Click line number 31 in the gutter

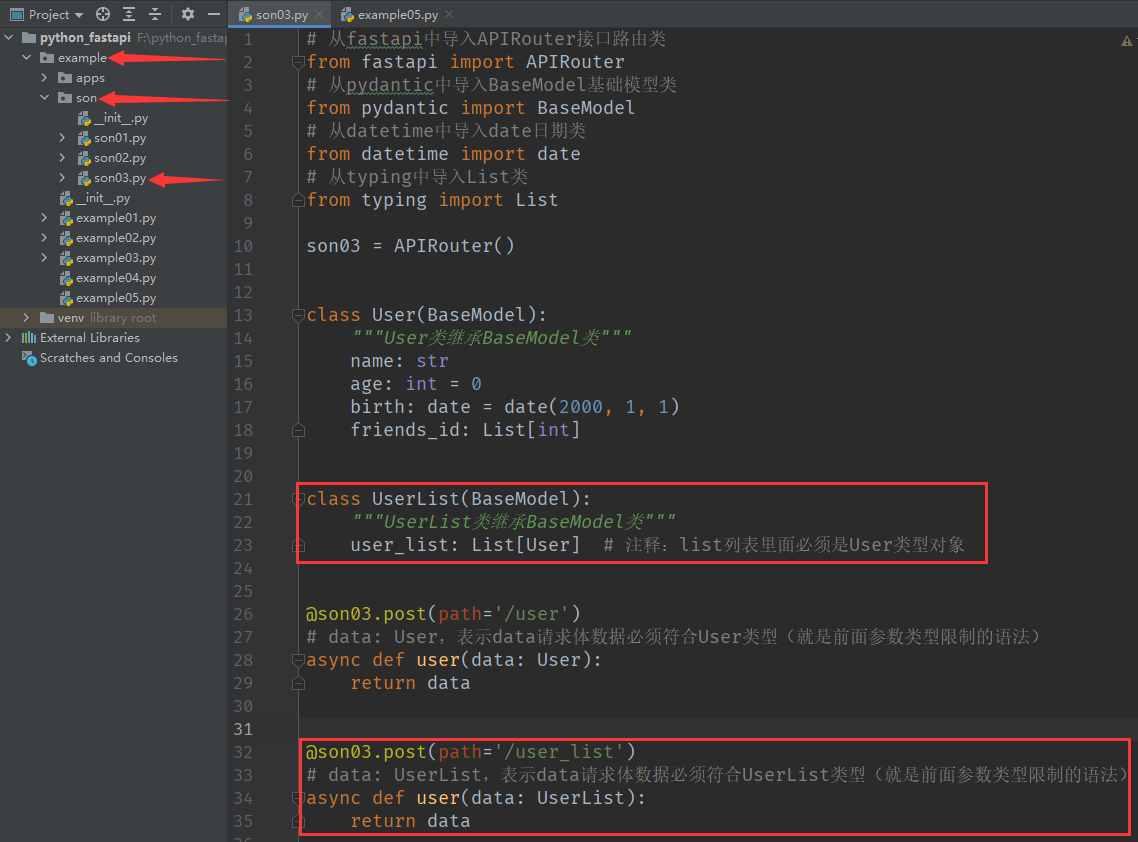pos(243,729)
